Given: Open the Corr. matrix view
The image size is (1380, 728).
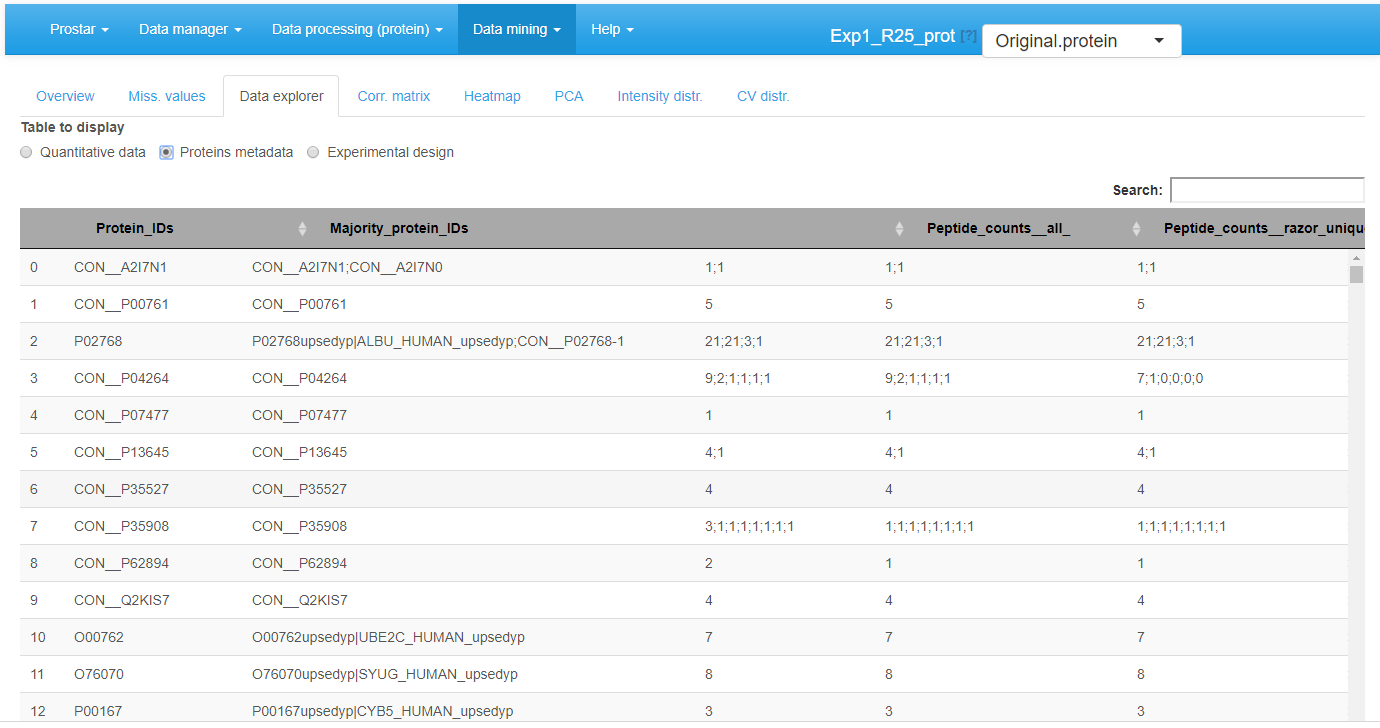Looking at the screenshot, I should point(393,95).
